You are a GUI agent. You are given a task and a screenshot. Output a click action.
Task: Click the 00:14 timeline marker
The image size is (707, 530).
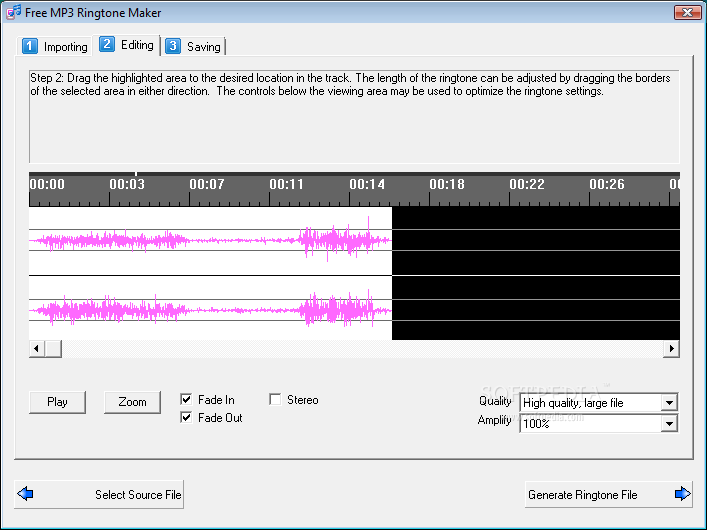point(367,184)
